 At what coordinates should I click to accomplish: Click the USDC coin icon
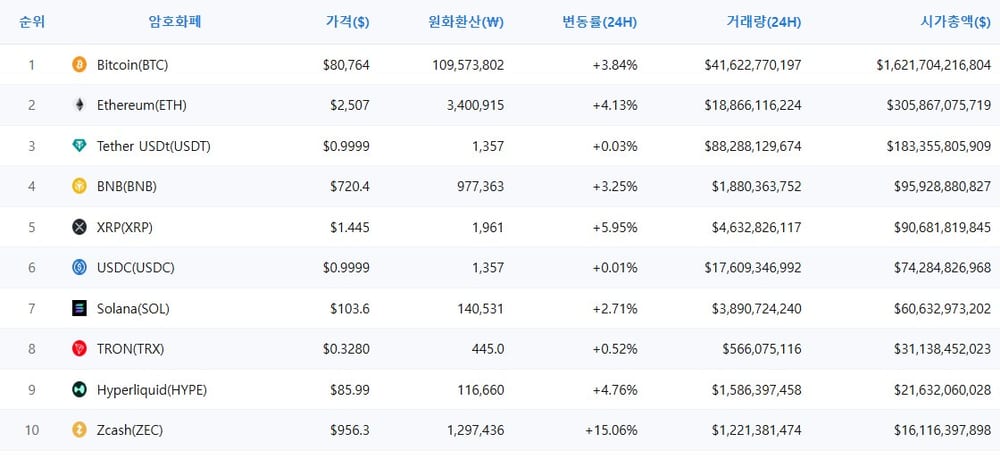pyautogui.click(x=79, y=268)
